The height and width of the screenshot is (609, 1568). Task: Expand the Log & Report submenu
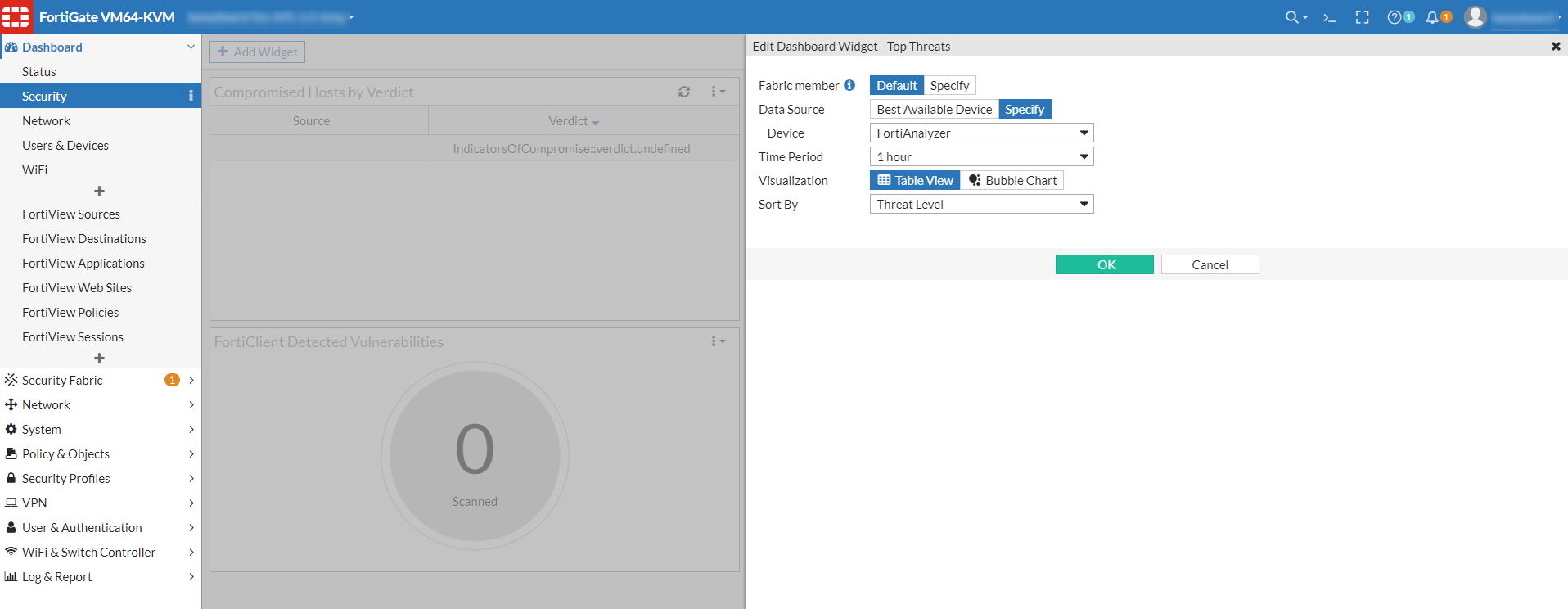click(191, 576)
